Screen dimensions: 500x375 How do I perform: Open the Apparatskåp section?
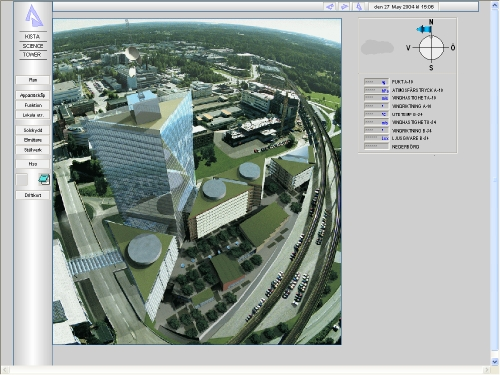click(x=33, y=95)
